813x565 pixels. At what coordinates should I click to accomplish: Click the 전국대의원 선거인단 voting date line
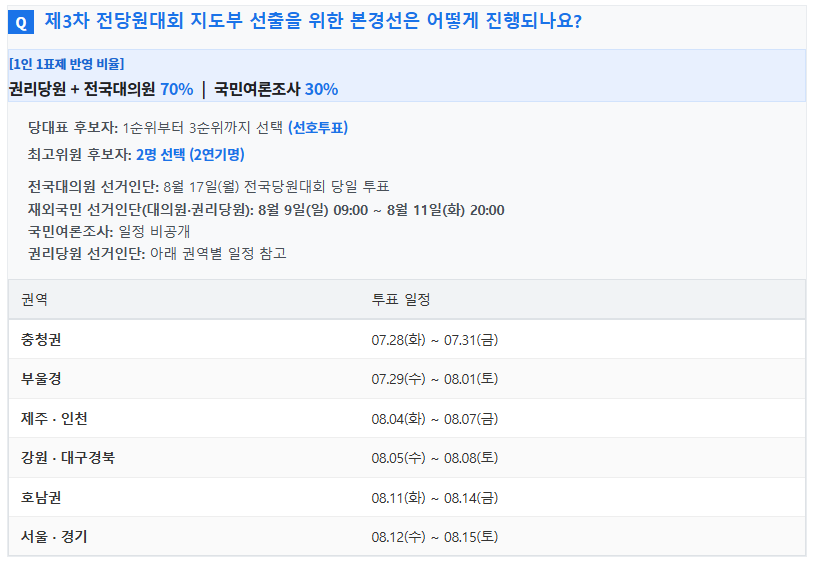[208, 187]
